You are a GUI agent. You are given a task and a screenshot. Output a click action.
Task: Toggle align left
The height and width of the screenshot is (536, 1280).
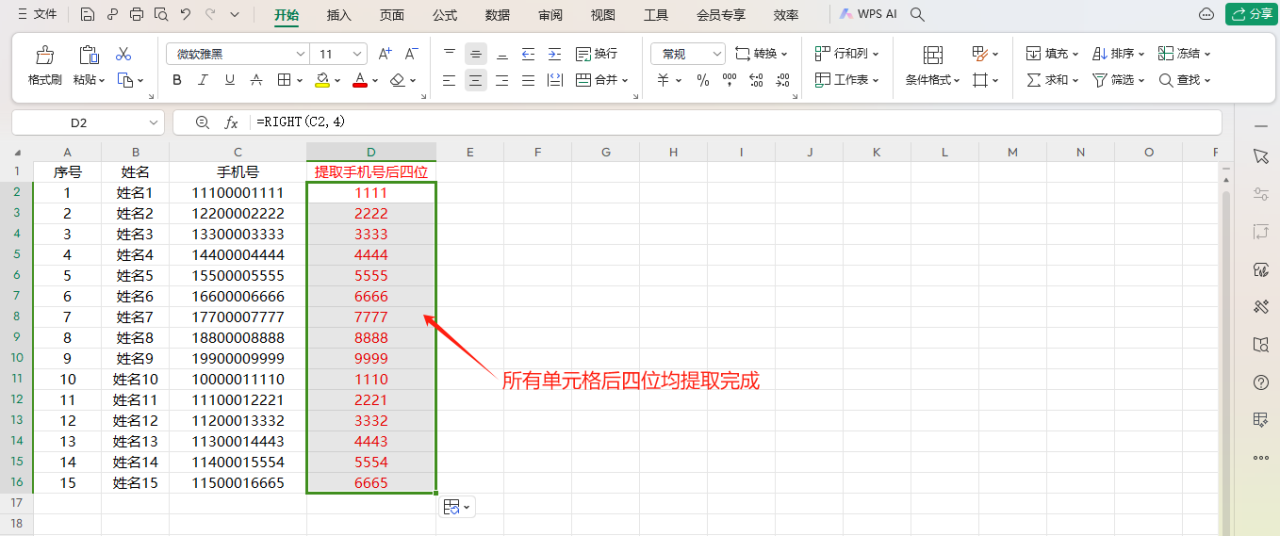click(450, 80)
